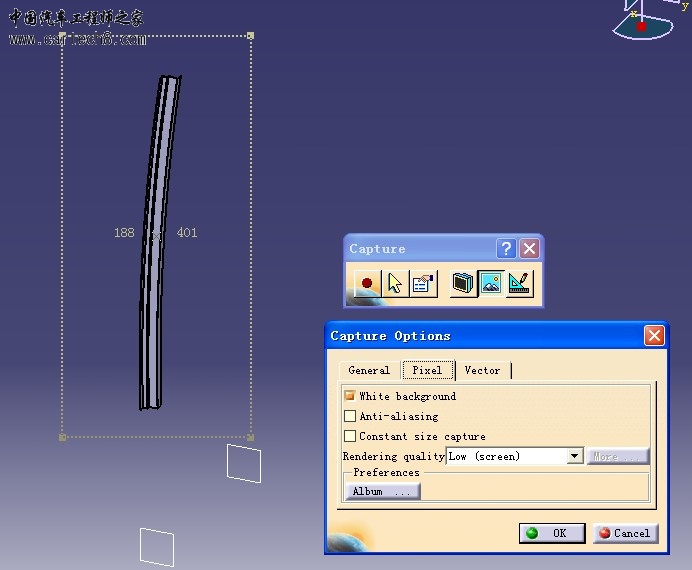The image size is (692, 570).
Task: Click the greyed-out More... button
Action: pos(618,457)
